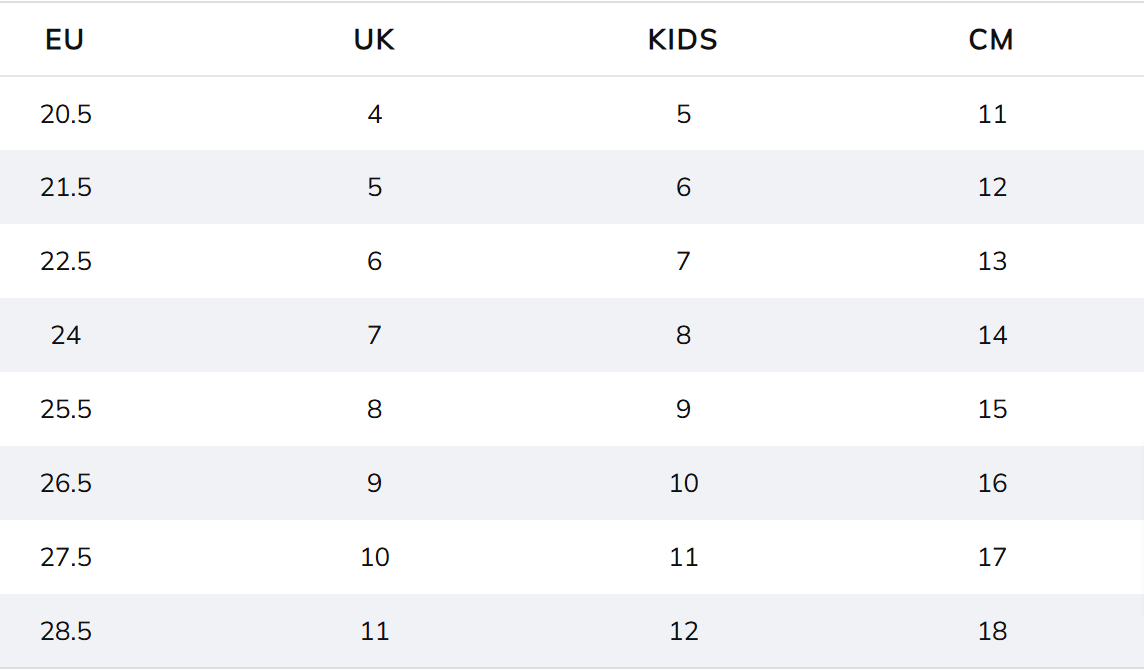Click KIDS size 12 in last row
The height and width of the screenshot is (670, 1144).
coord(684,631)
